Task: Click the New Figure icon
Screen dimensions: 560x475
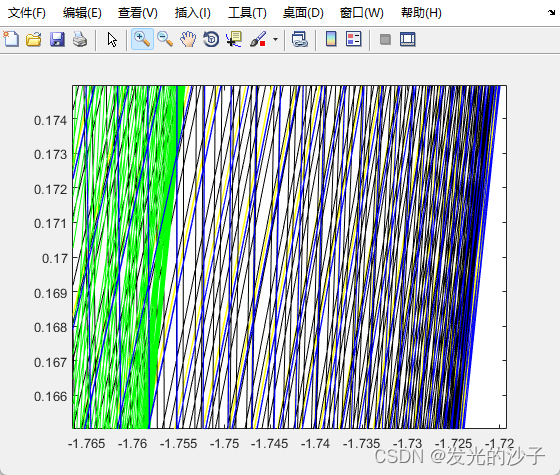Action: coord(11,39)
